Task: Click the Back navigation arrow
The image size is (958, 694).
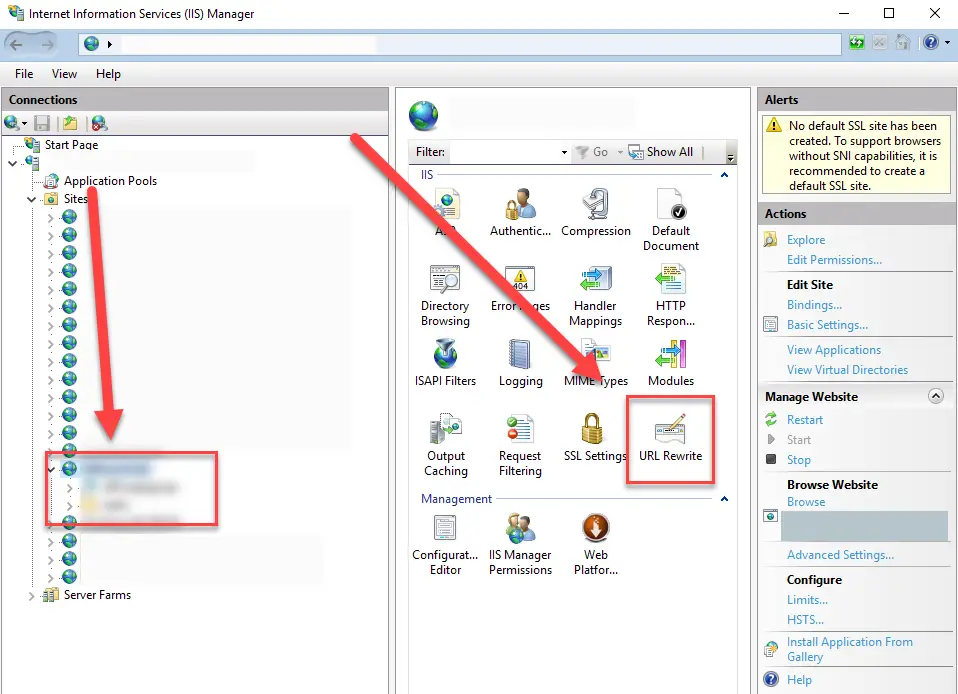Action: tap(16, 44)
